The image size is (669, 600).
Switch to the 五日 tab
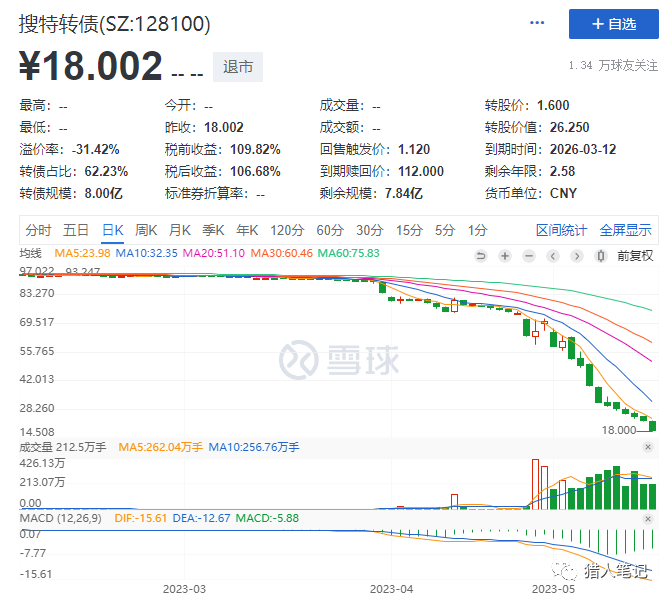(76, 230)
